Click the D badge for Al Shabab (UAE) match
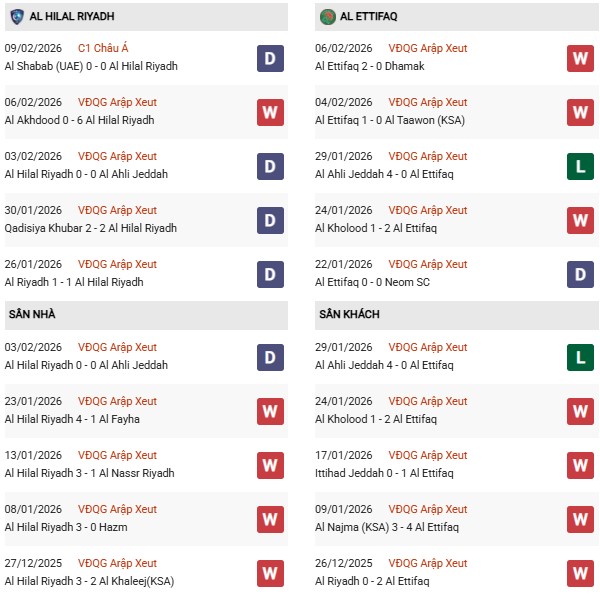 [x=269, y=58]
